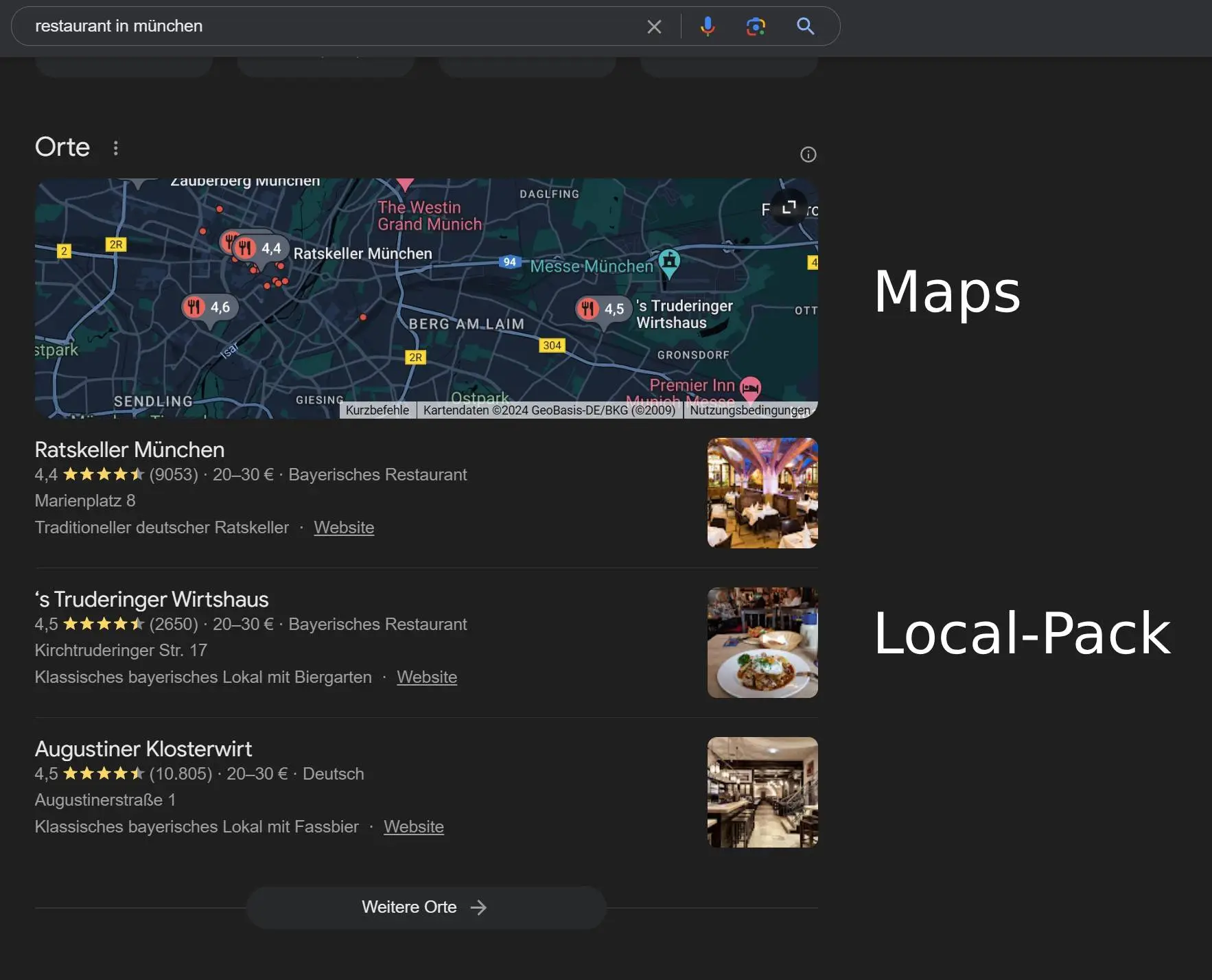This screenshot has width=1212, height=980.
Task: Visit Augustiner Klosterwirt Website link
Action: coord(414,827)
